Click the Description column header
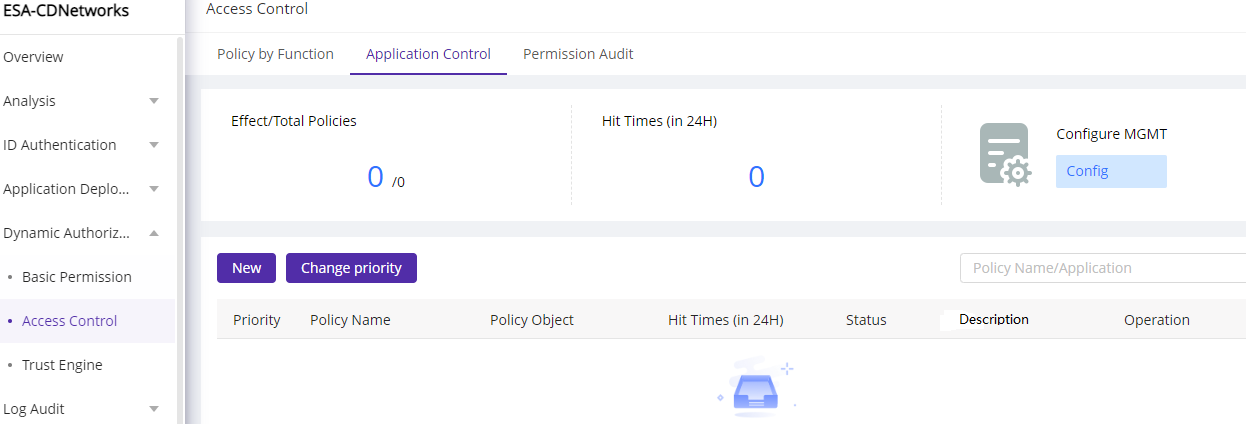The width and height of the screenshot is (1246, 424). tap(994, 320)
